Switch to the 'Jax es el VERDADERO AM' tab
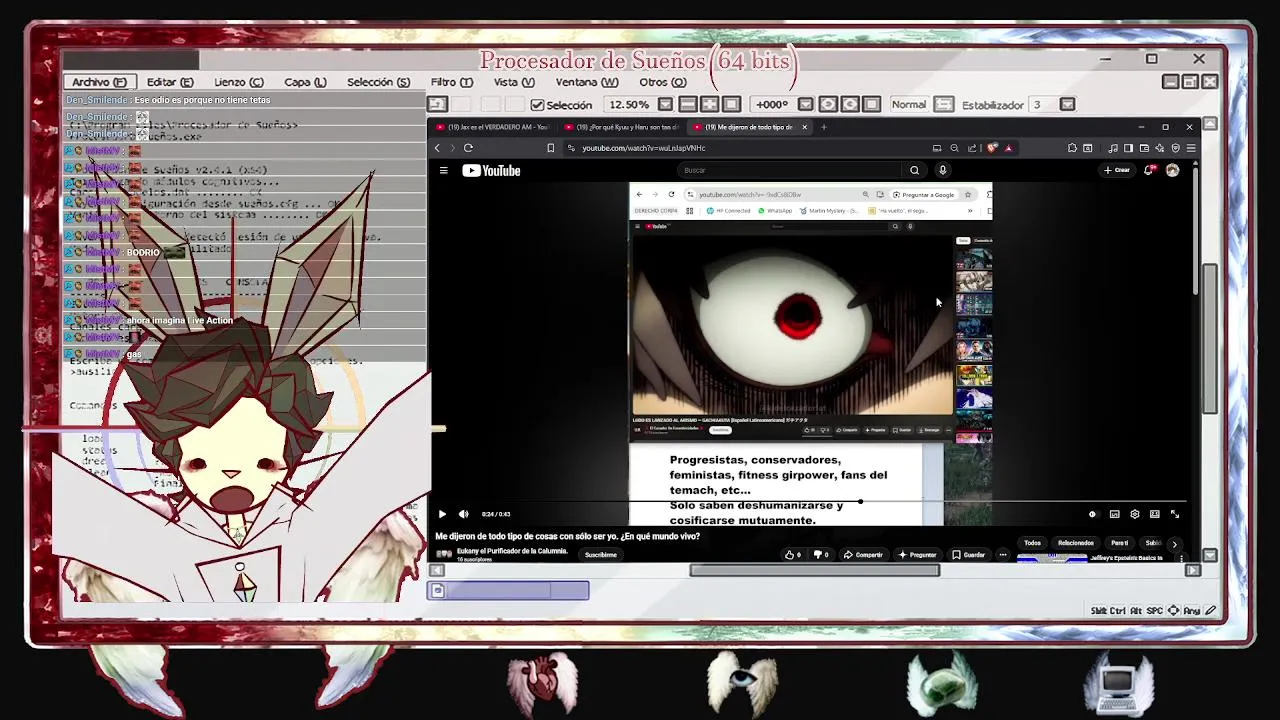The image size is (1280, 720). point(493,127)
